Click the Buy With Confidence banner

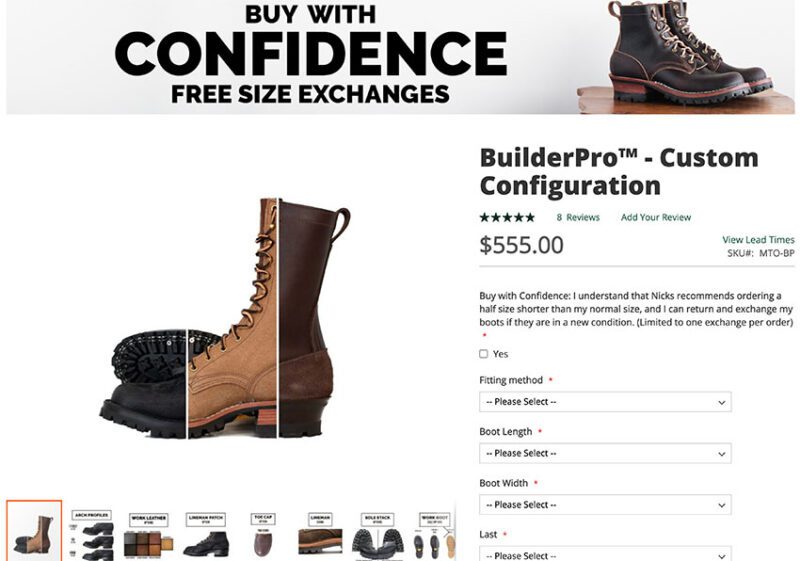click(x=310, y=55)
